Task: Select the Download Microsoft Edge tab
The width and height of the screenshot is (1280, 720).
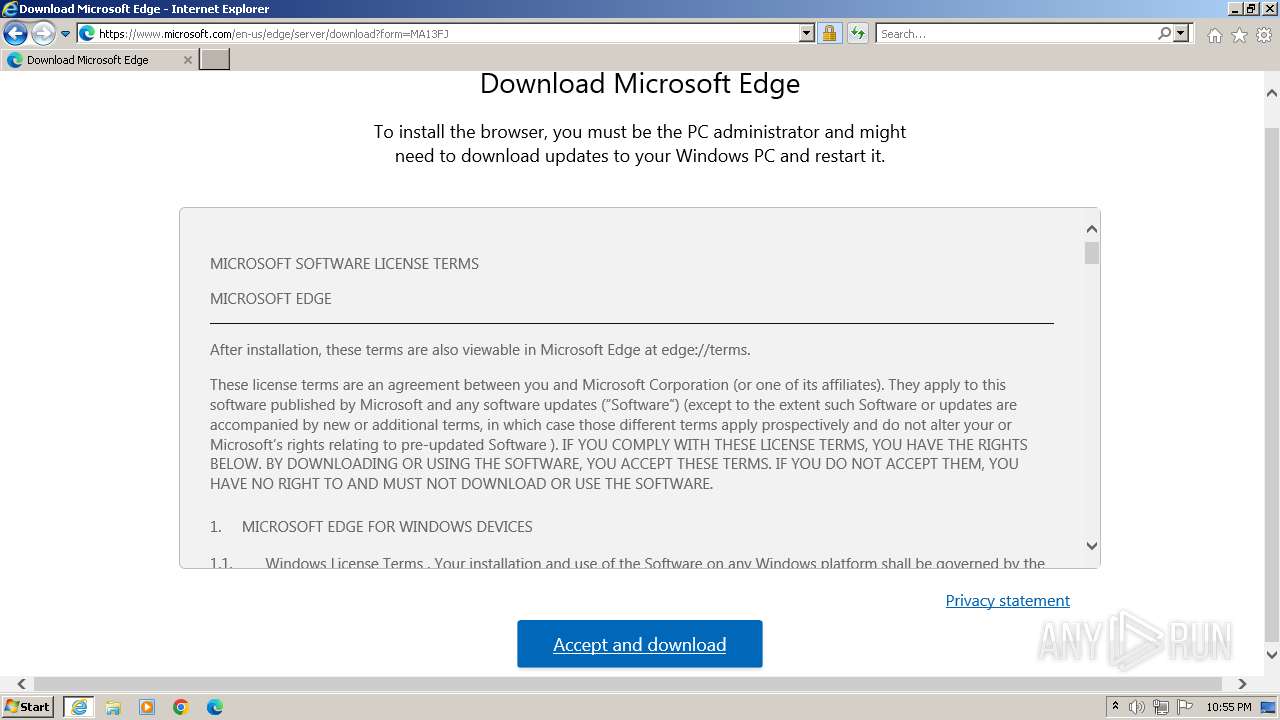Action: click(x=99, y=60)
